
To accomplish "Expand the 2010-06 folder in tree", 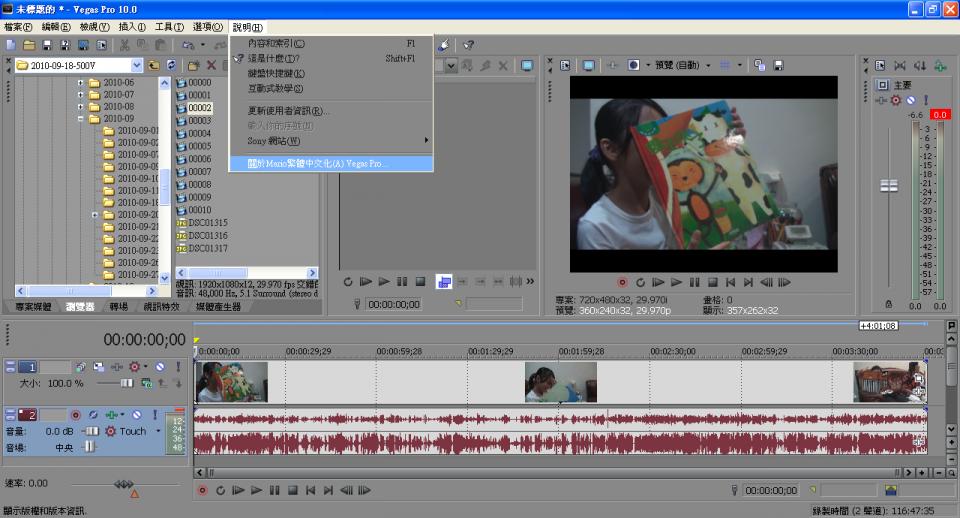I will [x=80, y=83].
